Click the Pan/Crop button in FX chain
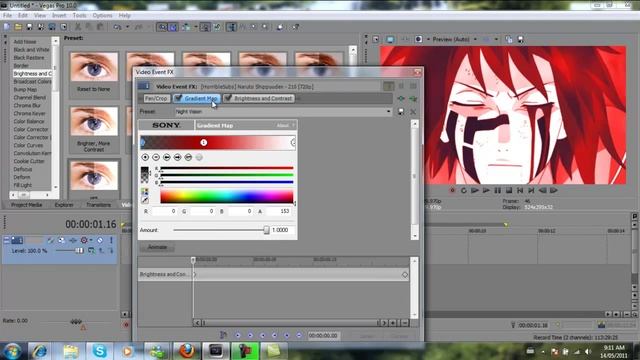640x360 pixels. coord(156,98)
